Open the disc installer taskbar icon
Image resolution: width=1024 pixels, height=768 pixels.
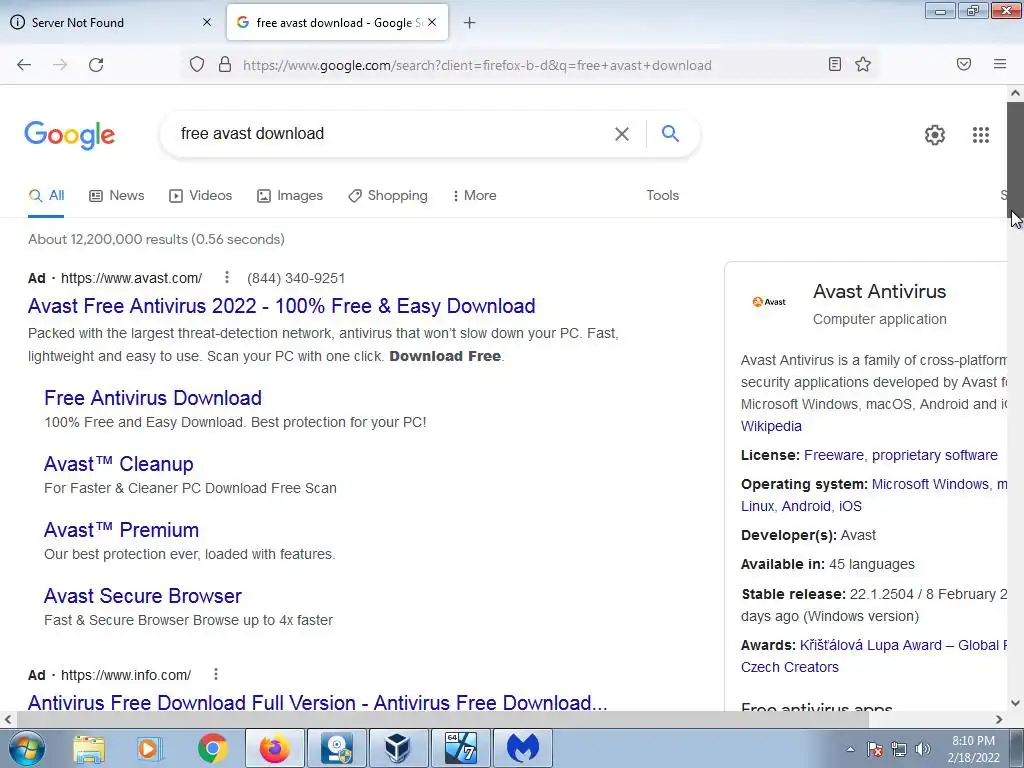pyautogui.click(x=337, y=748)
